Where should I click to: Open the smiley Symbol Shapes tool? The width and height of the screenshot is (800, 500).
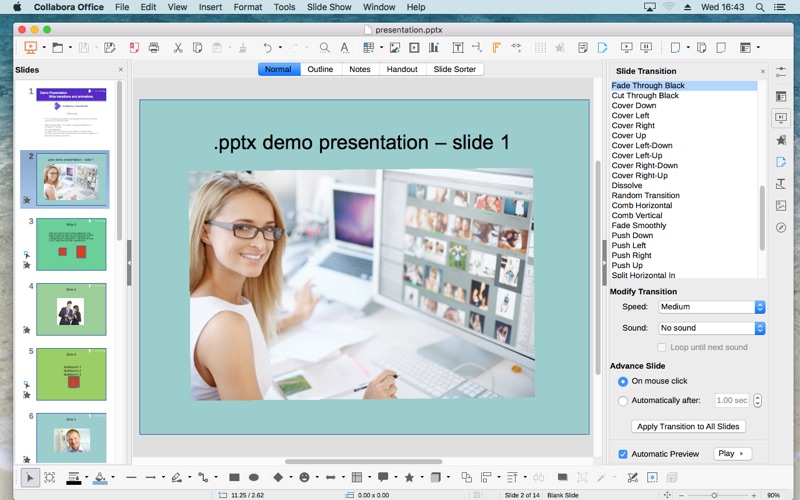coord(304,478)
